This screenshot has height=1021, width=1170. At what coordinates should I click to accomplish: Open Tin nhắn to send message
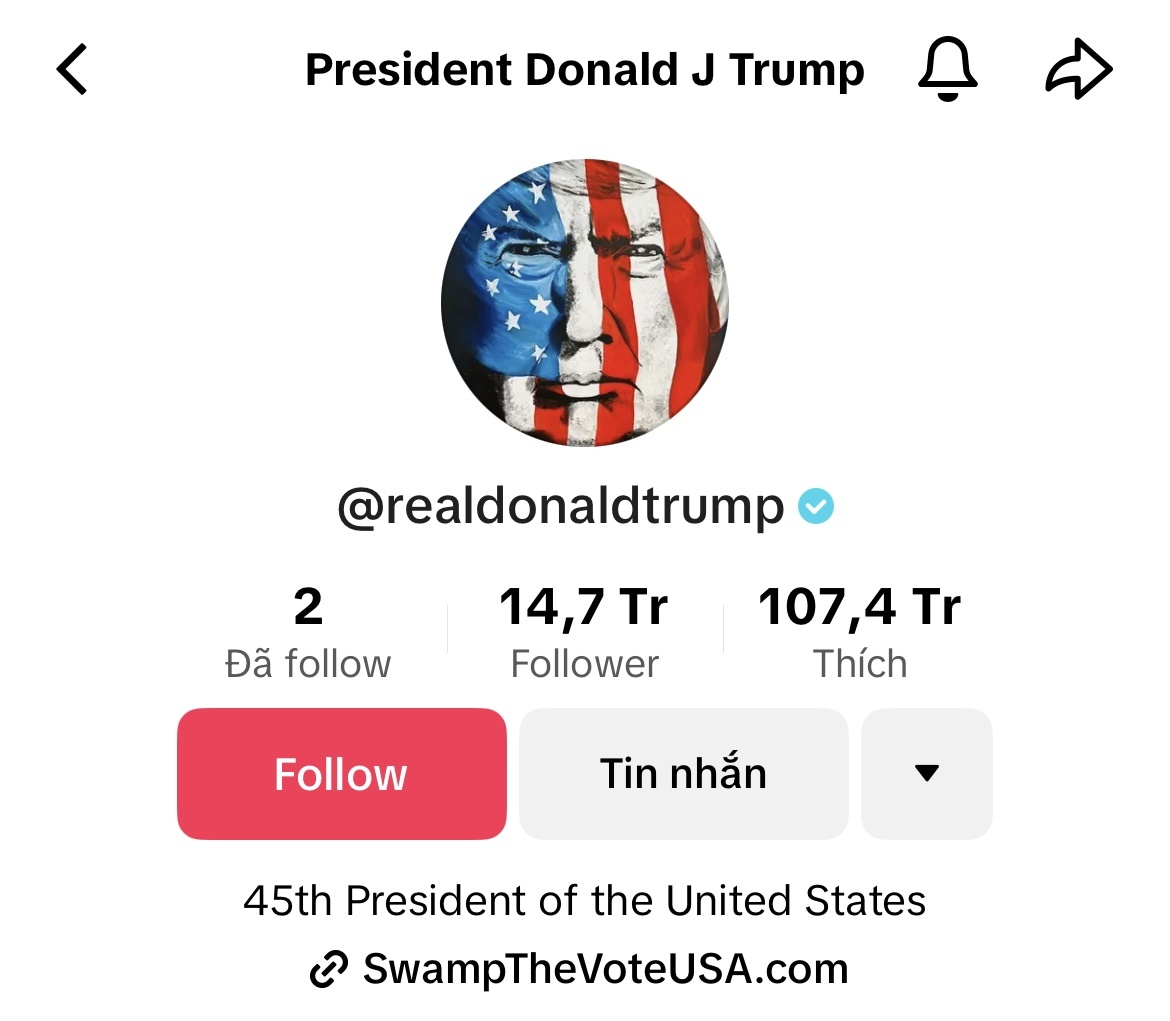(683, 773)
